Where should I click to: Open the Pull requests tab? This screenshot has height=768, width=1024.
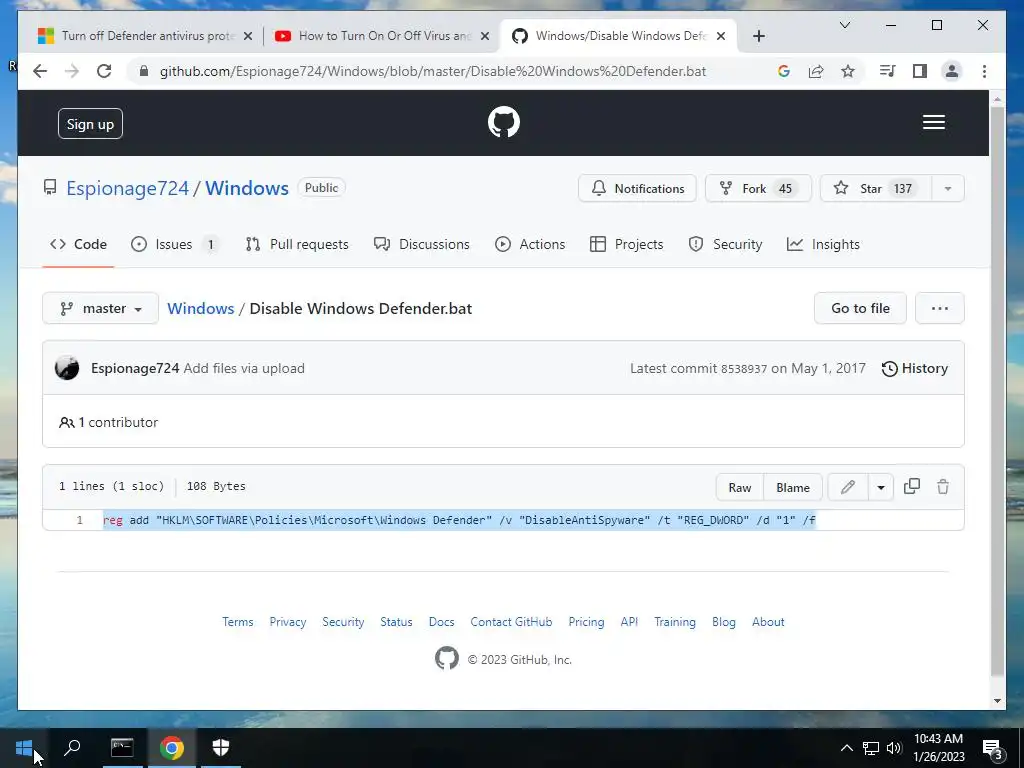pos(297,244)
